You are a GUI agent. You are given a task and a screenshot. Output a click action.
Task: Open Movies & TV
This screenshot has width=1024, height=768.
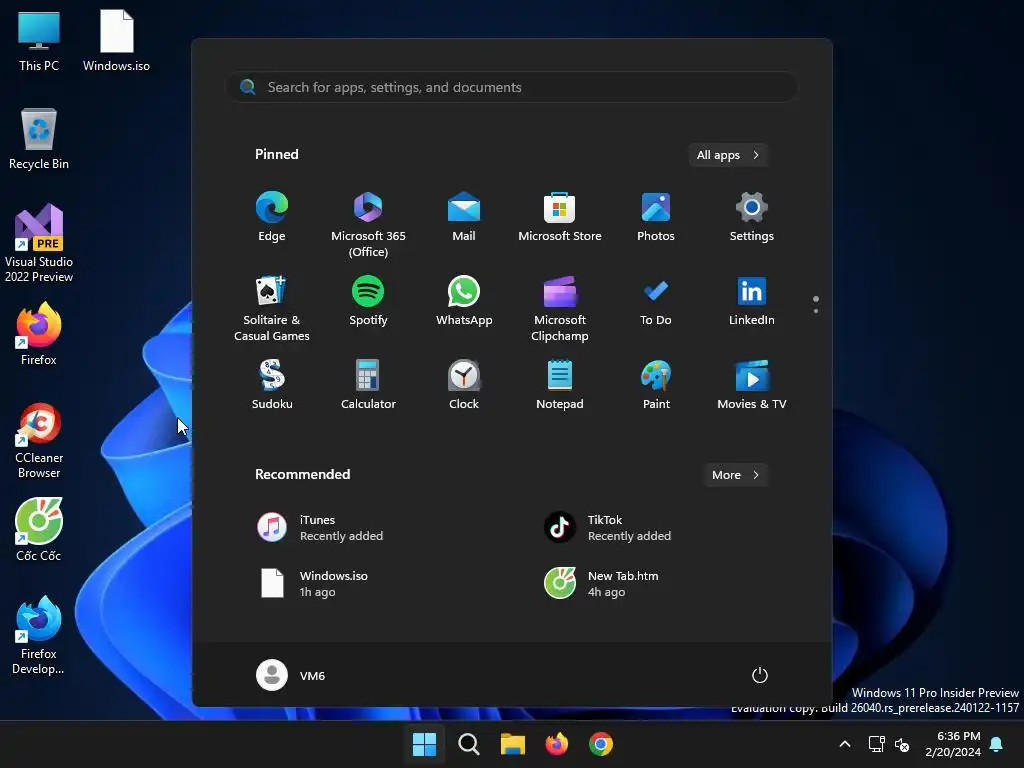point(752,385)
